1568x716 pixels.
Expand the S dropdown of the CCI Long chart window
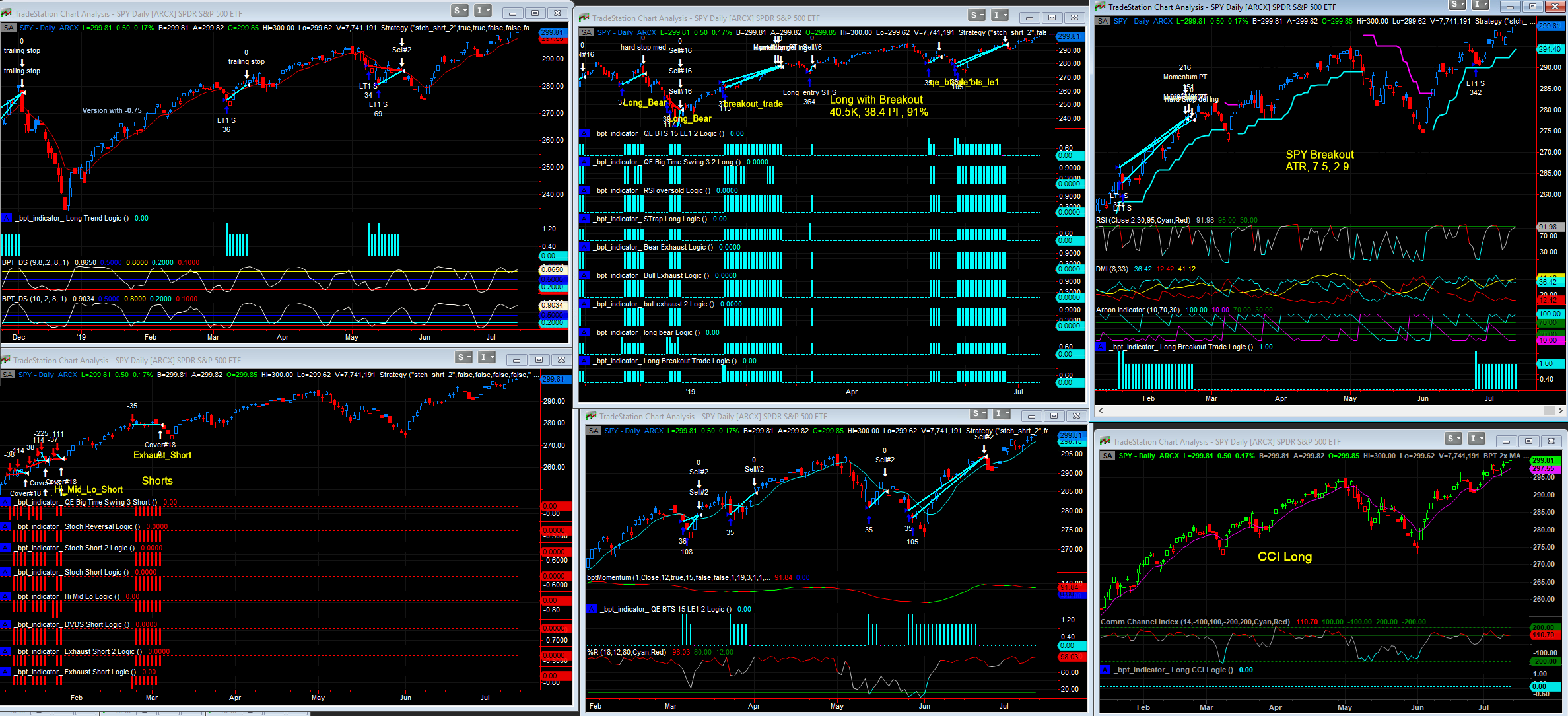(1453, 439)
